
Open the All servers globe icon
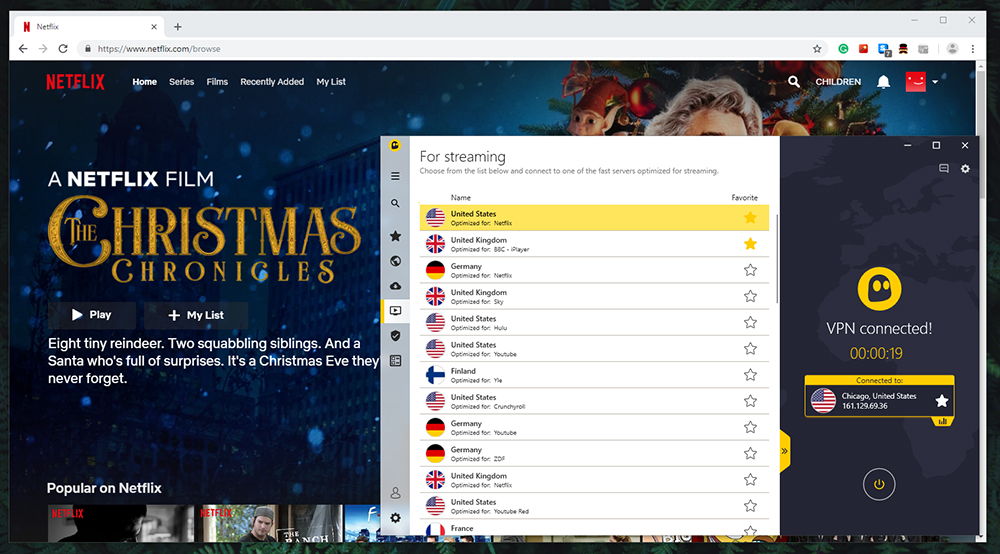395,261
